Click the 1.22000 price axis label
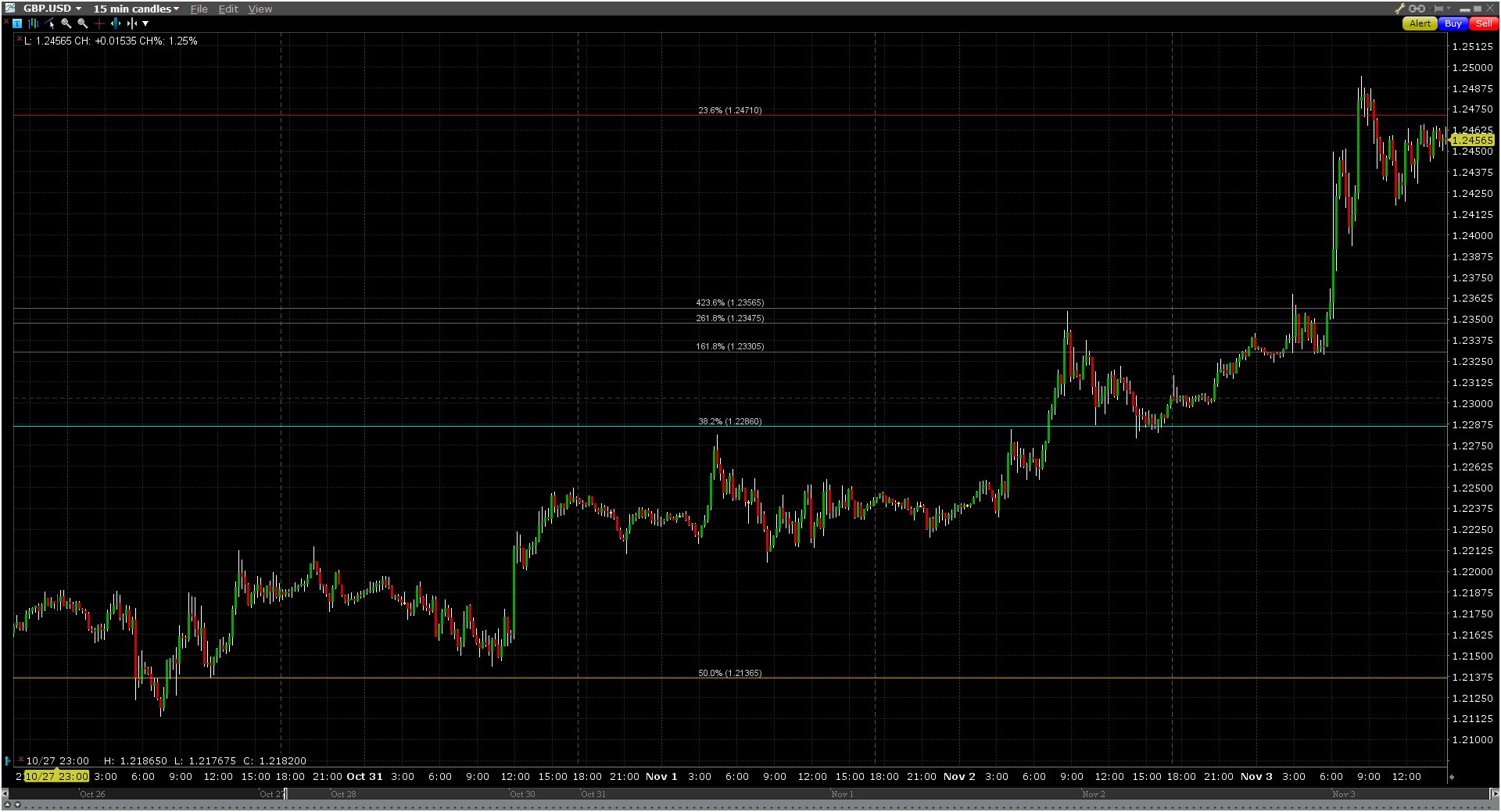Viewport: 1501px width, 812px height. (1472, 571)
